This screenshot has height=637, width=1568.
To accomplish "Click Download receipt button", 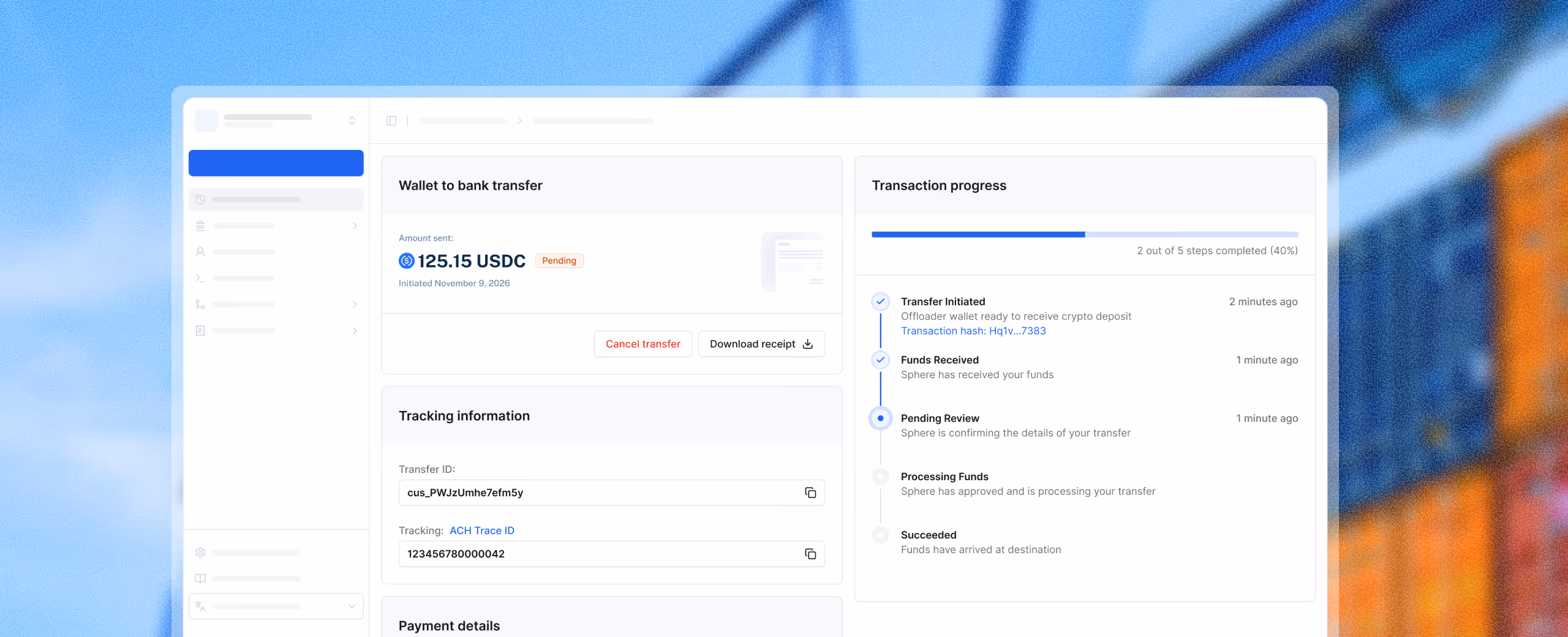I will 761,344.
